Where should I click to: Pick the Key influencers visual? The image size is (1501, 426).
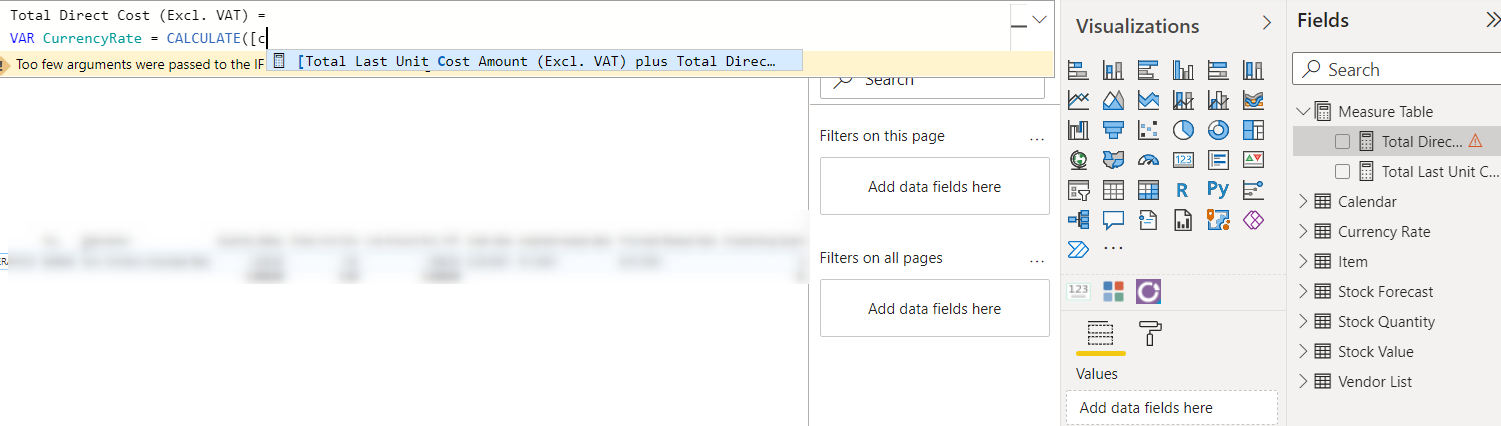coord(1253,190)
